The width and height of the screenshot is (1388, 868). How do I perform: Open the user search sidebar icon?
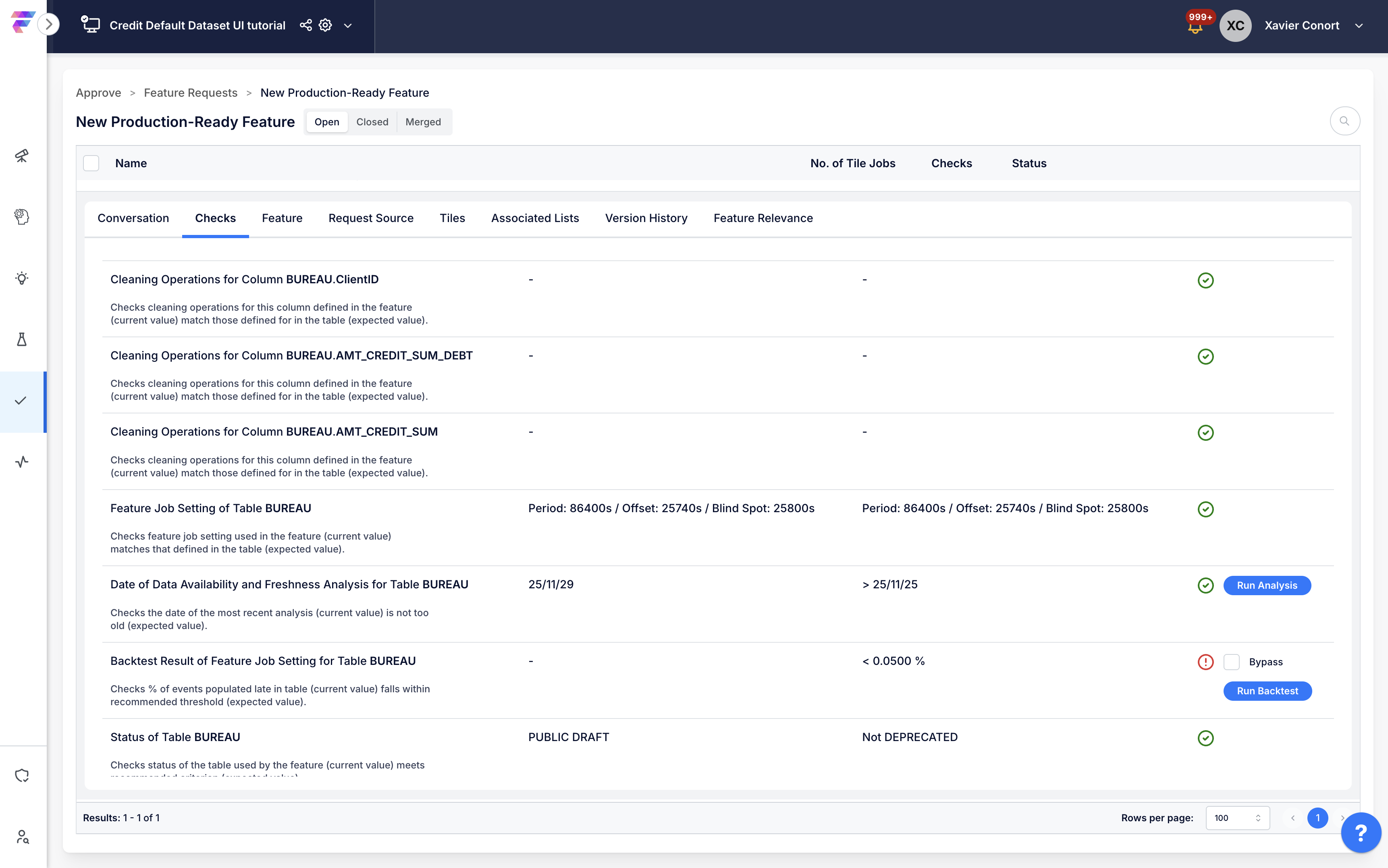(x=22, y=837)
